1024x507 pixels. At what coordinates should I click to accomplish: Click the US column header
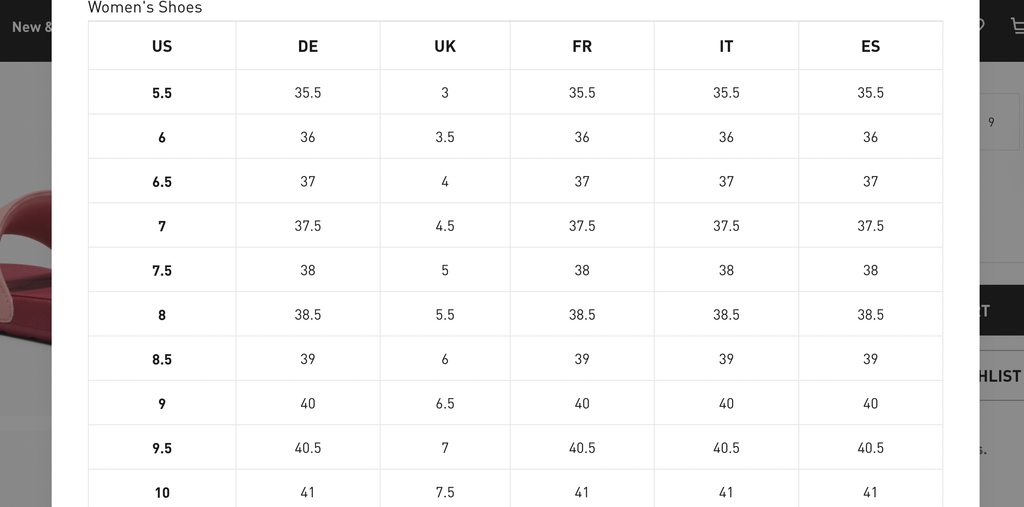[x=162, y=46]
